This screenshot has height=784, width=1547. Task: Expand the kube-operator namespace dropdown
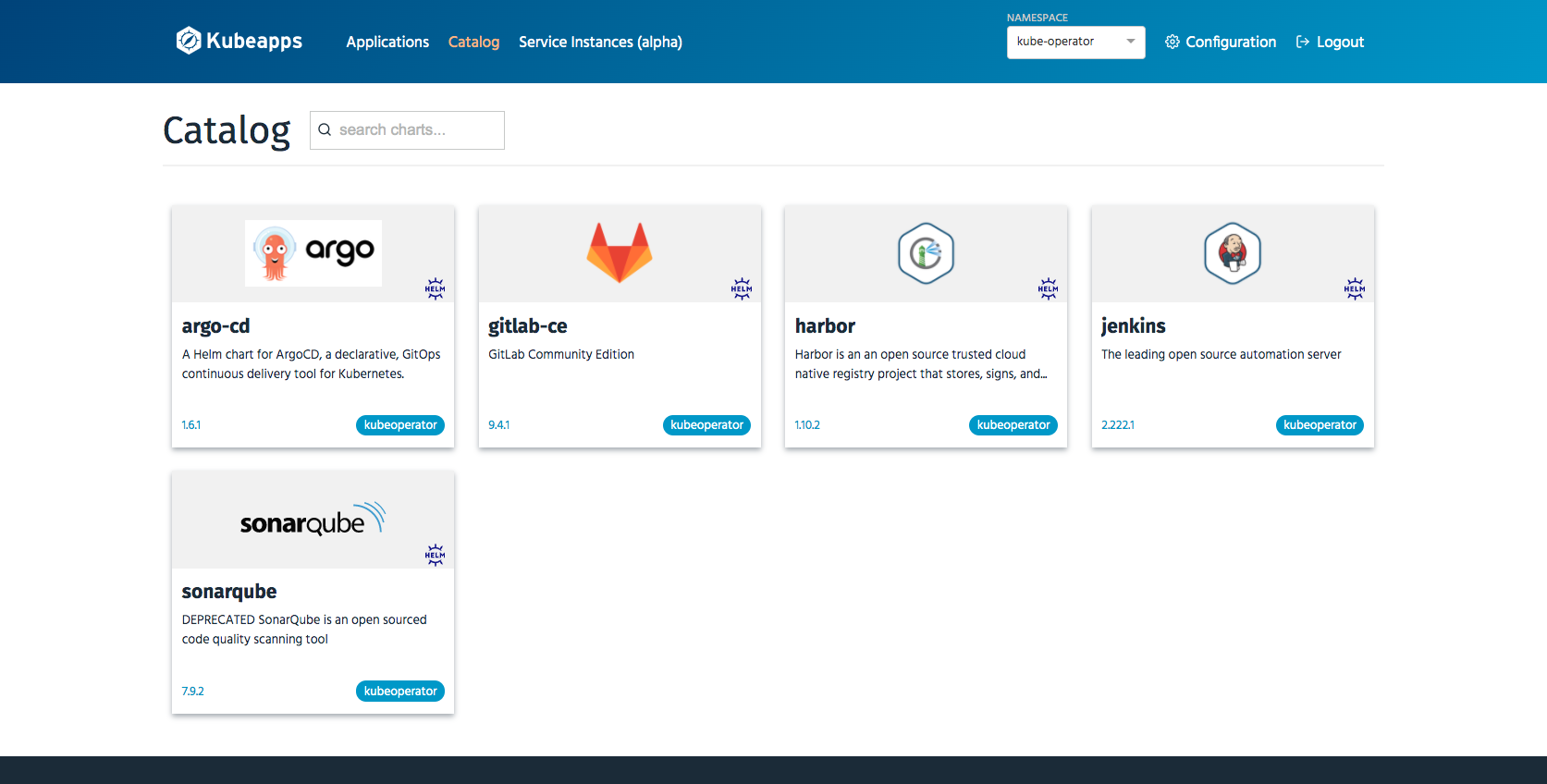click(1075, 42)
